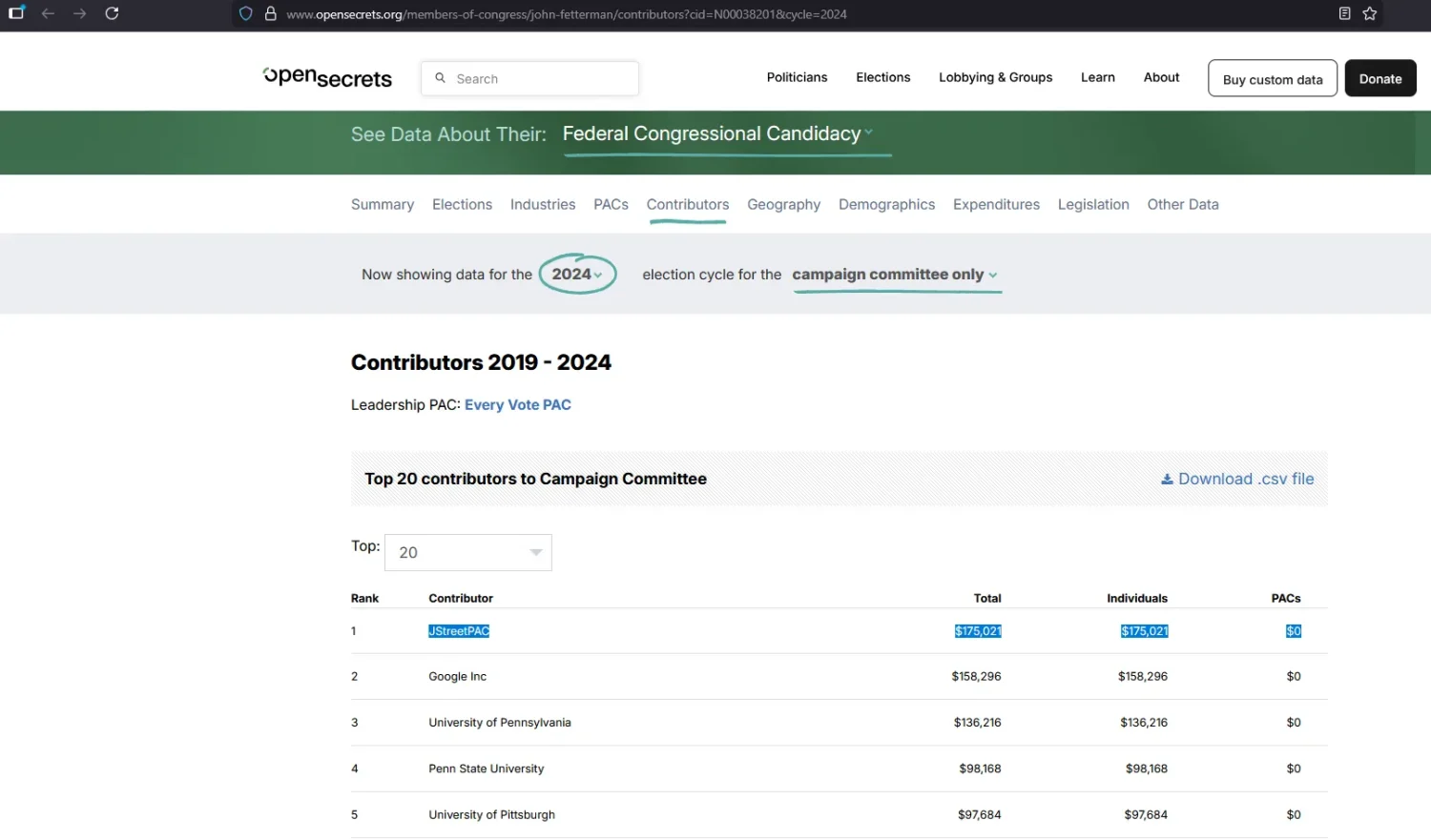Click the PACs column header
This screenshot has width=1431, height=840.
tap(1286, 598)
